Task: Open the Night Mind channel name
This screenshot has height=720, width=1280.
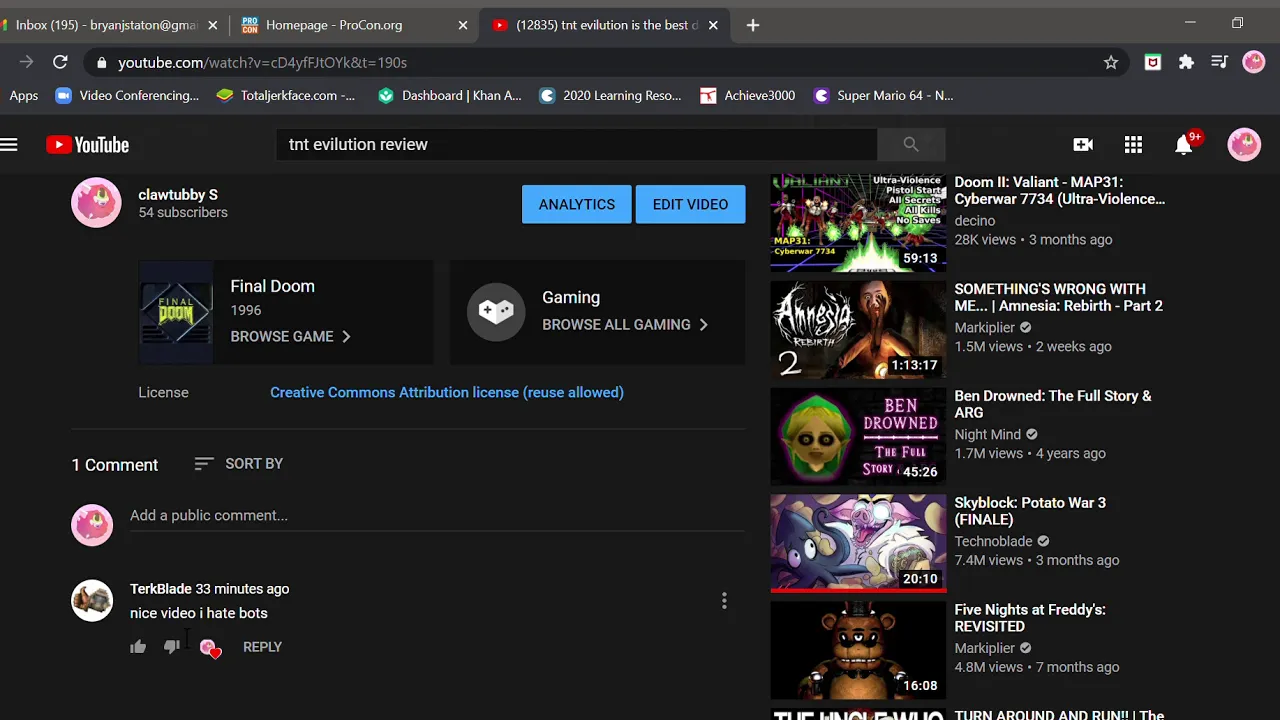Action: (x=987, y=435)
